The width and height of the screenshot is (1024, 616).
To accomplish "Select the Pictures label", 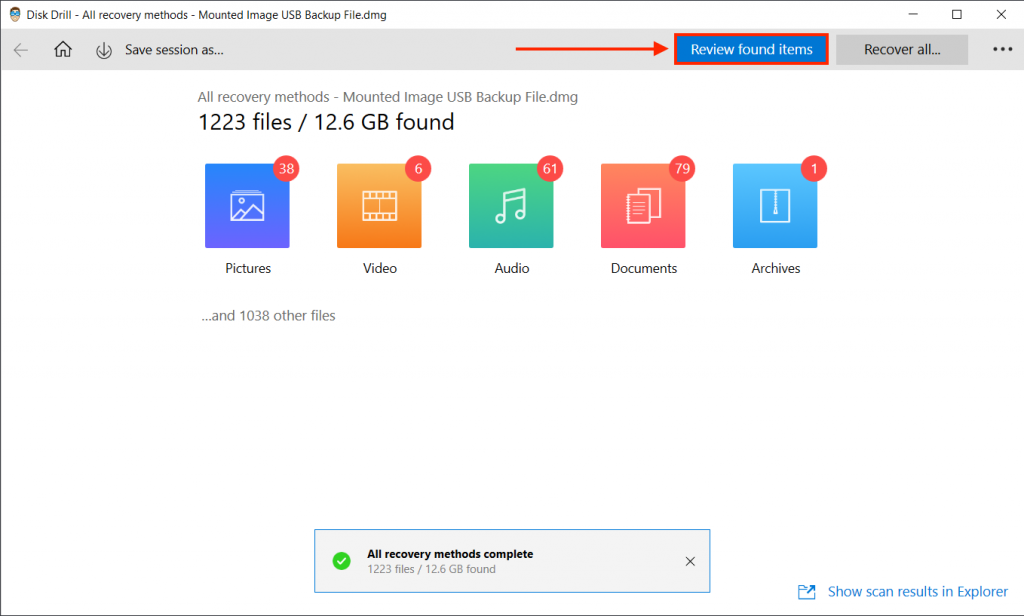I will point(248,268).
